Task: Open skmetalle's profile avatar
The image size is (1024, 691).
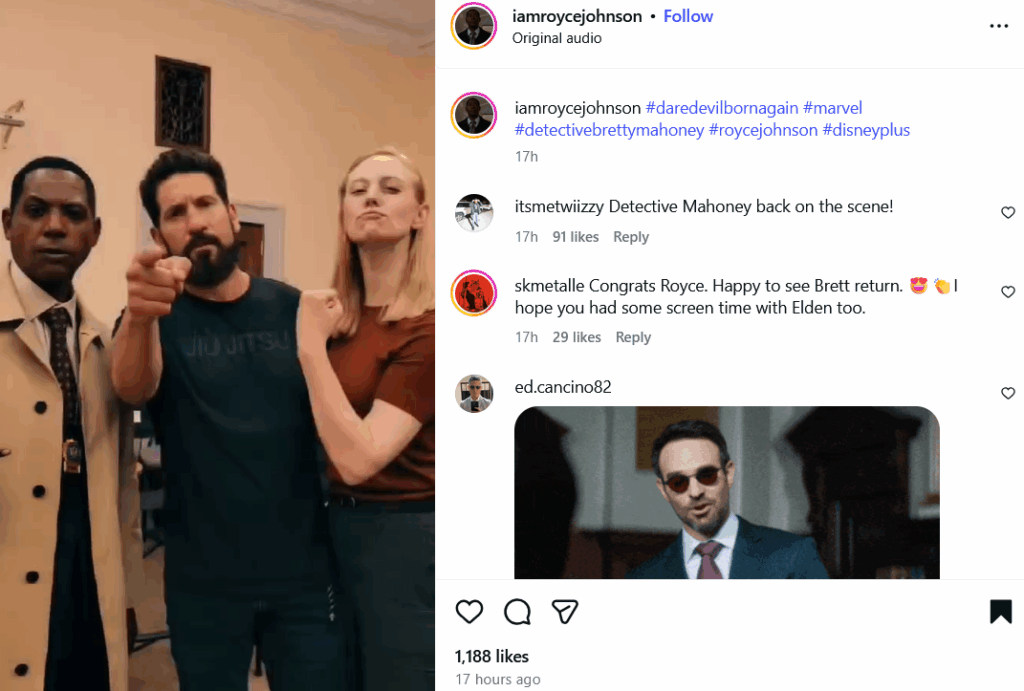Action: 474,292
